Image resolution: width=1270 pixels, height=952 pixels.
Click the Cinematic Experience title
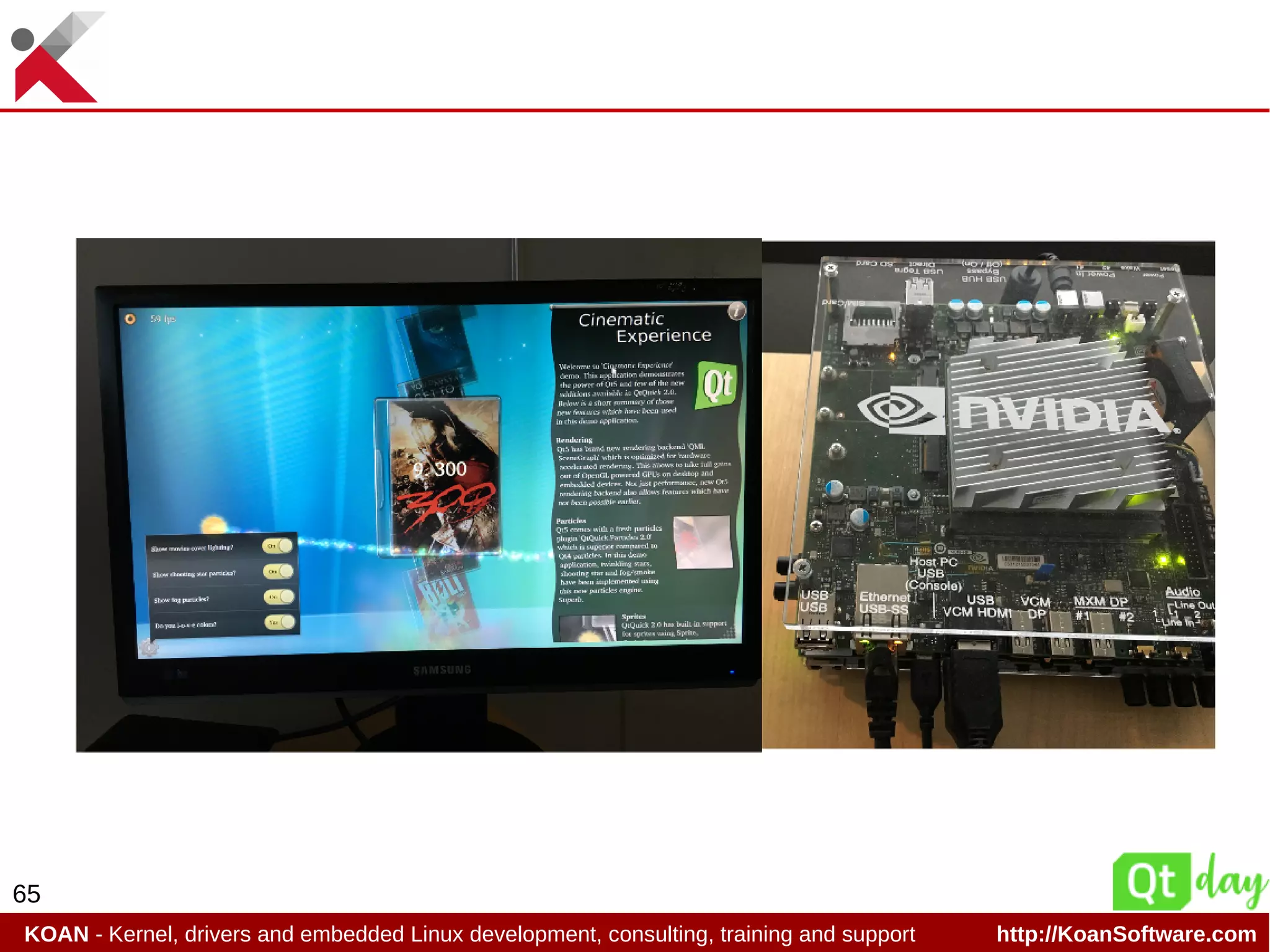pos(645,327)
